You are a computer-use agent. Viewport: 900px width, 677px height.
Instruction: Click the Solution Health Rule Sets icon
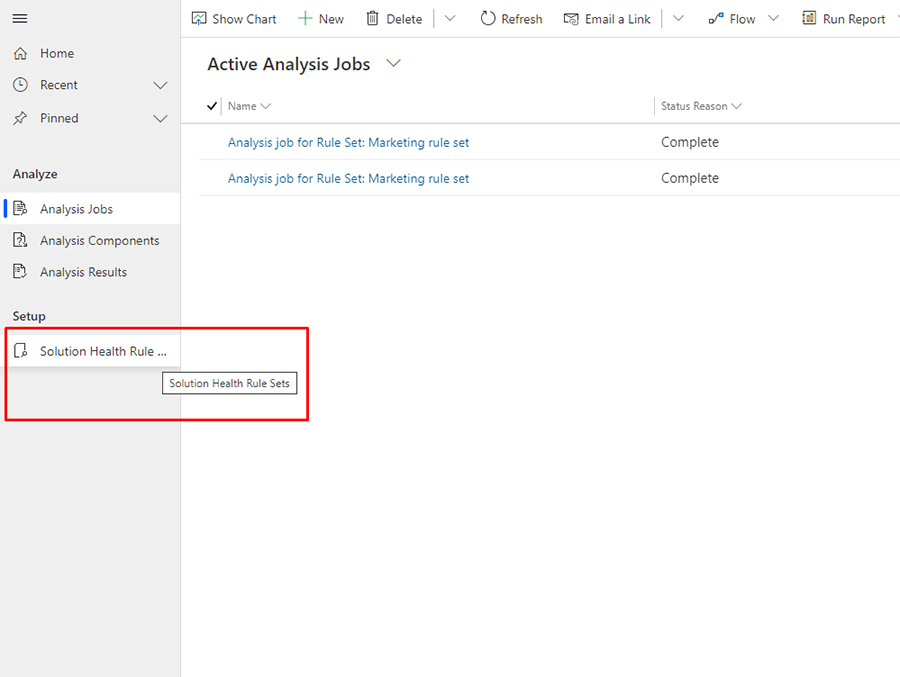[20, 351]
